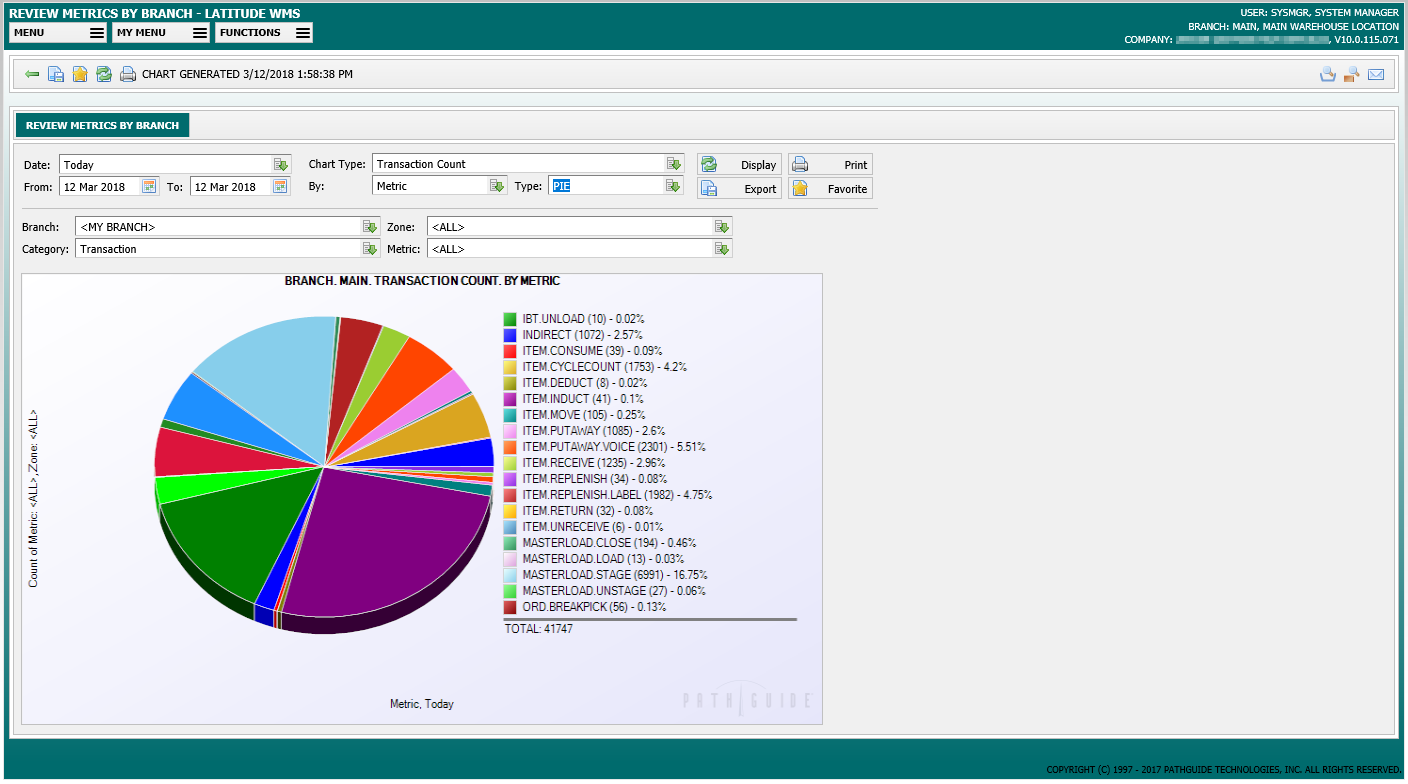Click the bin search magnifier icon
The width and height of the screenshot is (1408, 784).
(1328, 74)
